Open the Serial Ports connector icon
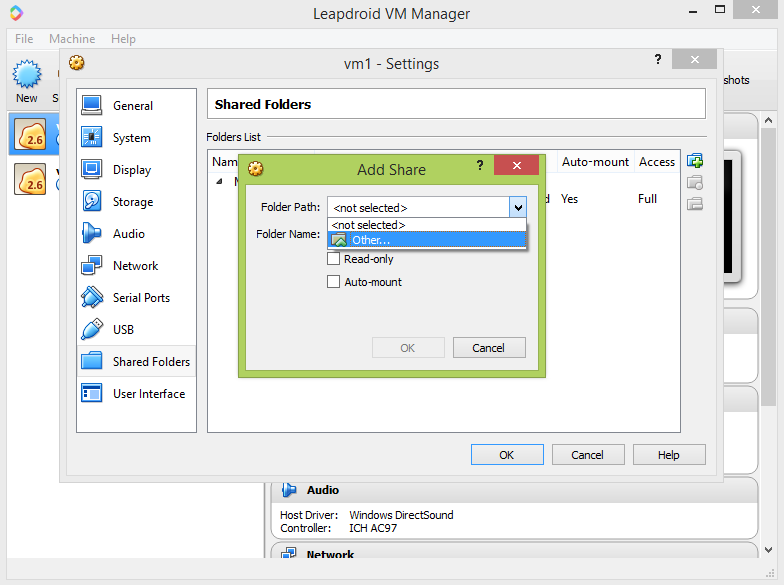 click(x=92, y=297)
